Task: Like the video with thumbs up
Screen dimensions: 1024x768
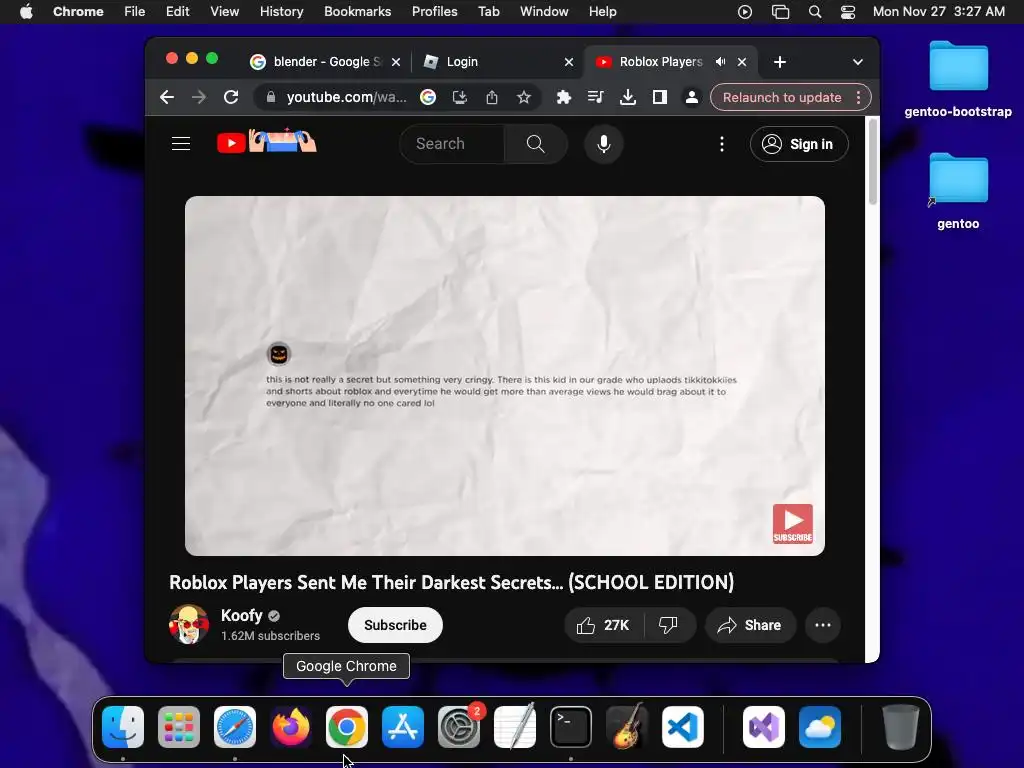Action: pos(603,625)
